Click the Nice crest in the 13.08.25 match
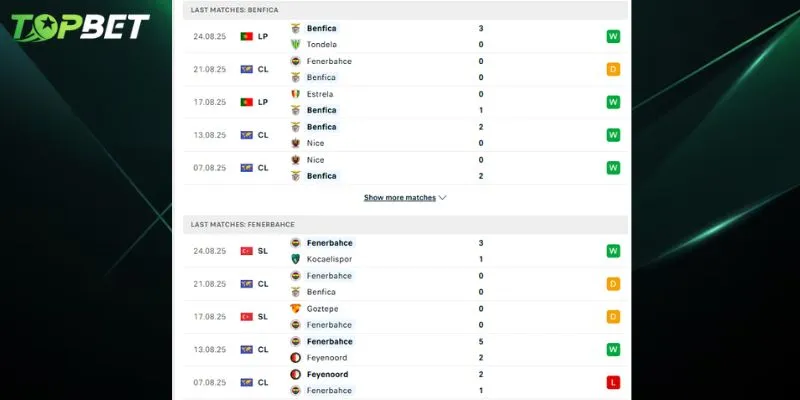The width and height of the screenshot is (800, 400). [x=296, y=143]
